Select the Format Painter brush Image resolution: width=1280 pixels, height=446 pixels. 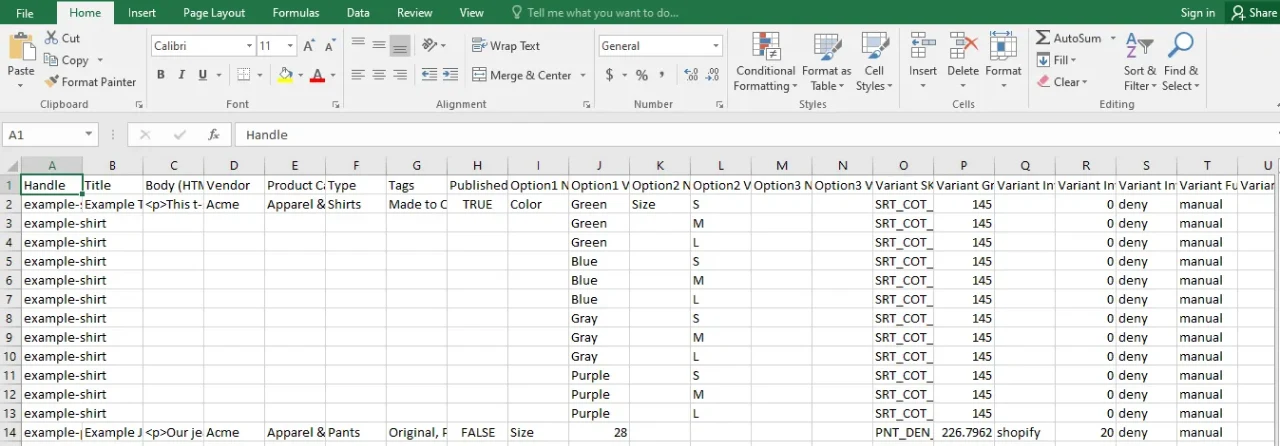[x=51, y=82]
